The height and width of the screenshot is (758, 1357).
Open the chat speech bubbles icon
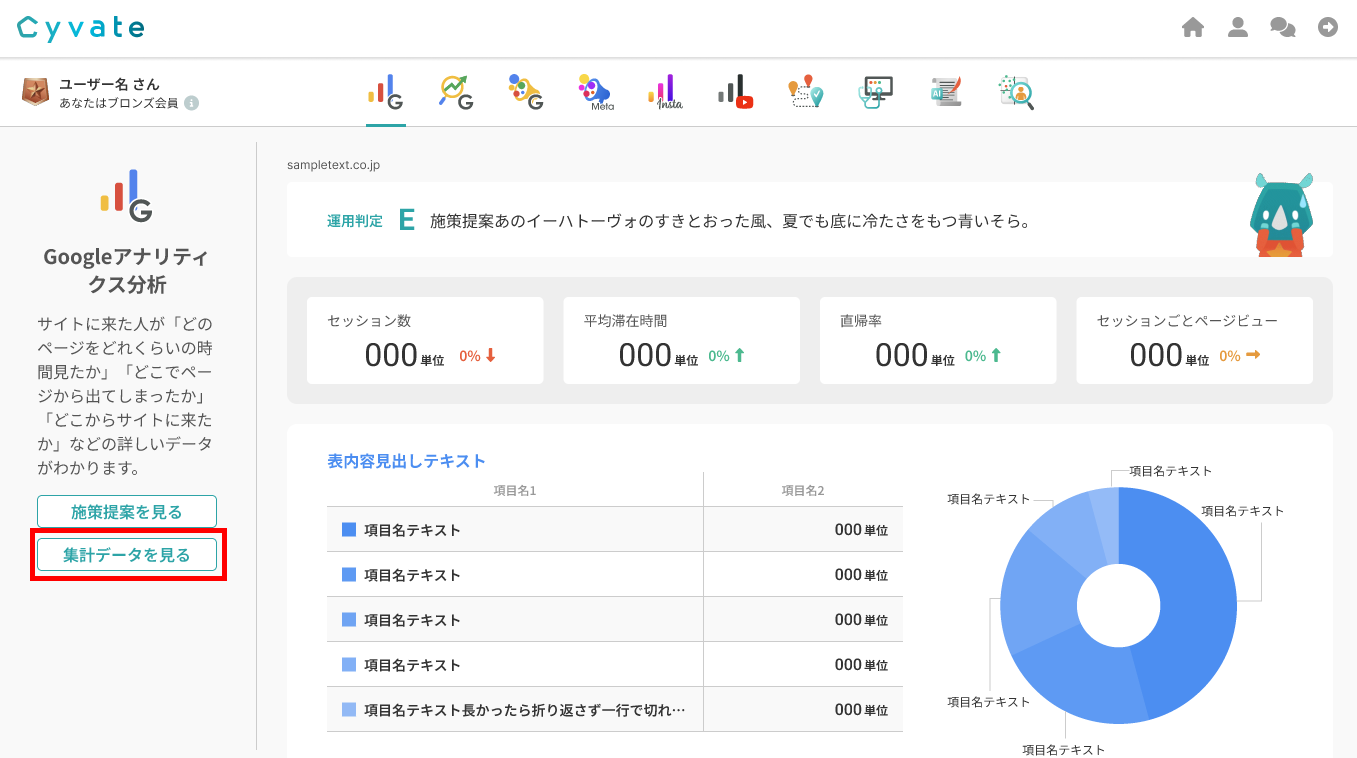[1282, 28]
